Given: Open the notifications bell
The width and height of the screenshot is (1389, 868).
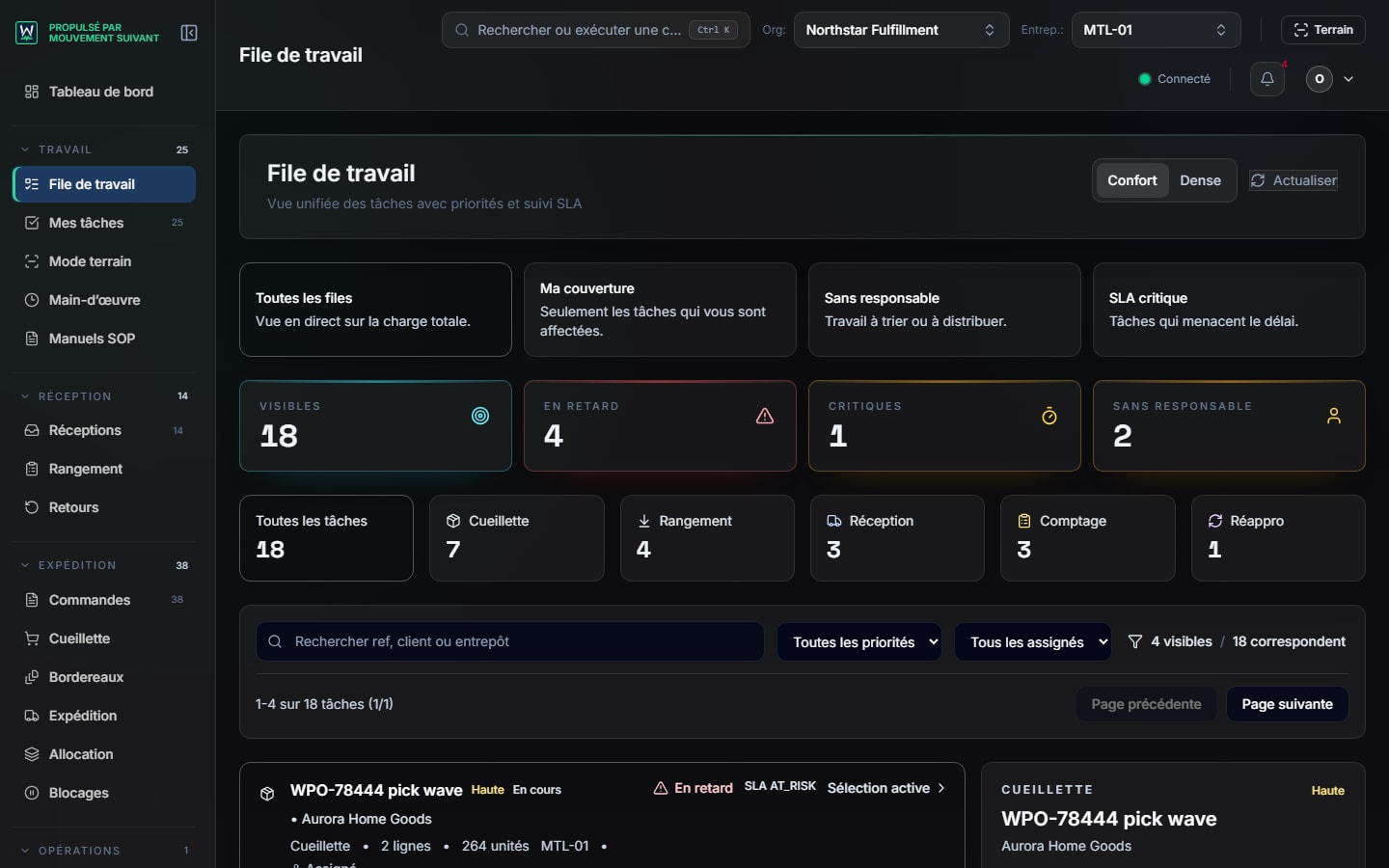Looking at the screenshot, I should (x=1267, y=79).
